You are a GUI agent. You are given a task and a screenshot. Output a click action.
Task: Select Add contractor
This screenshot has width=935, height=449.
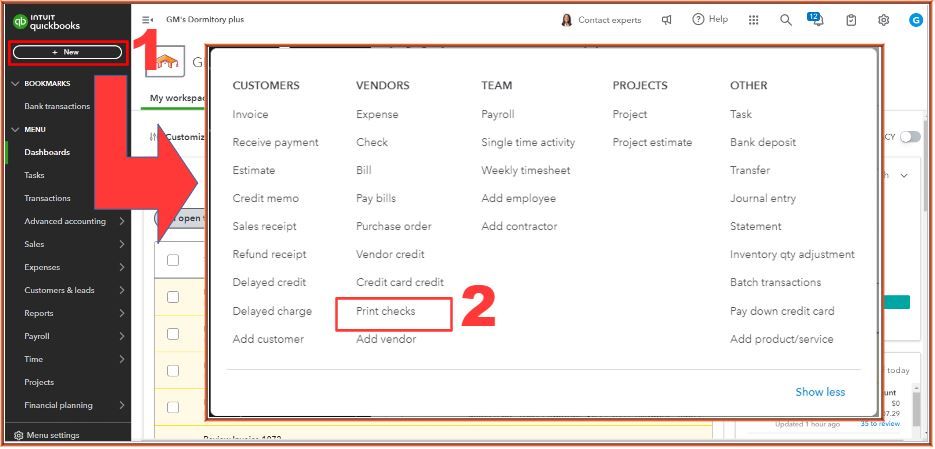(519, 227)
